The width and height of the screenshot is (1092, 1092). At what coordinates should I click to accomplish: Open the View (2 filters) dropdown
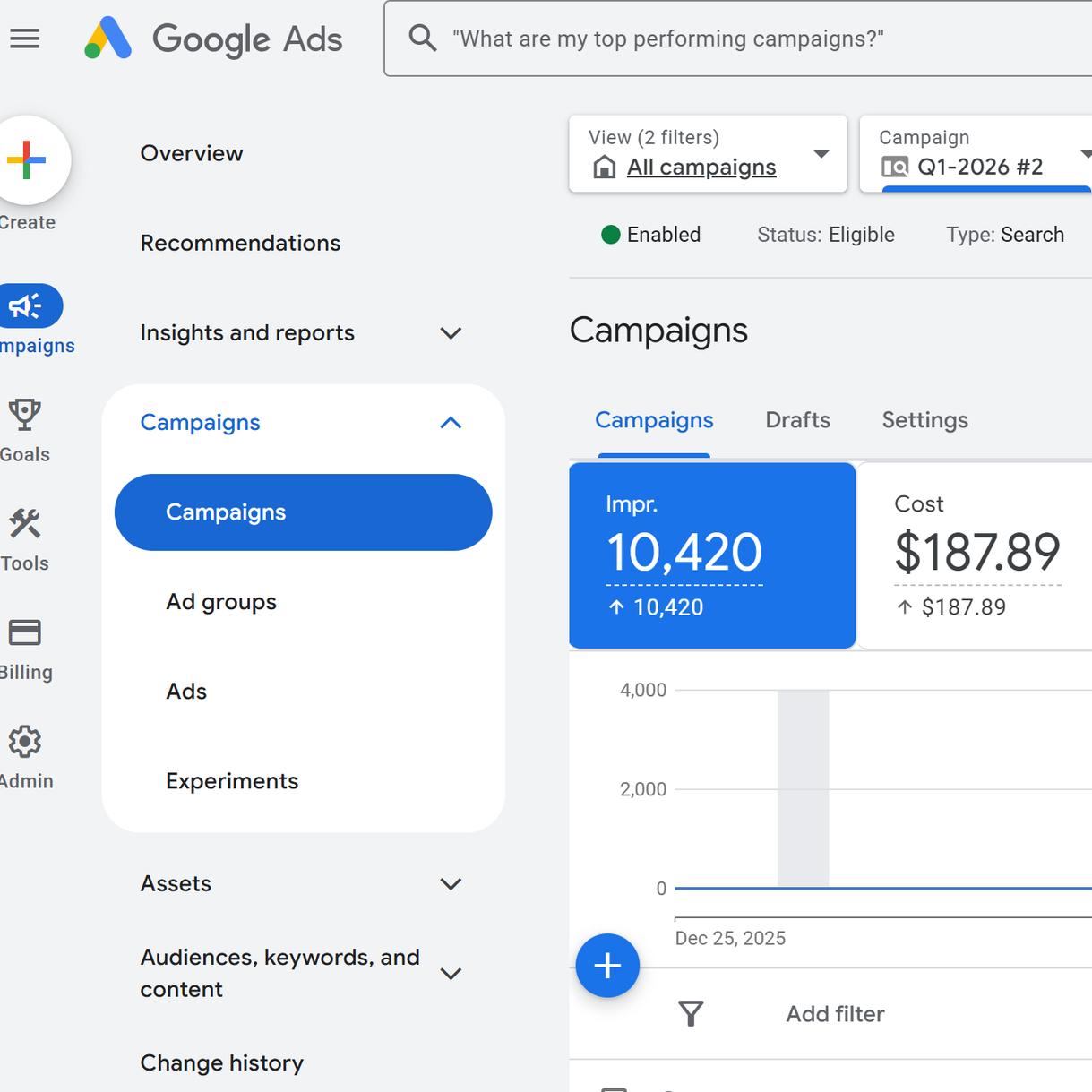708,153
